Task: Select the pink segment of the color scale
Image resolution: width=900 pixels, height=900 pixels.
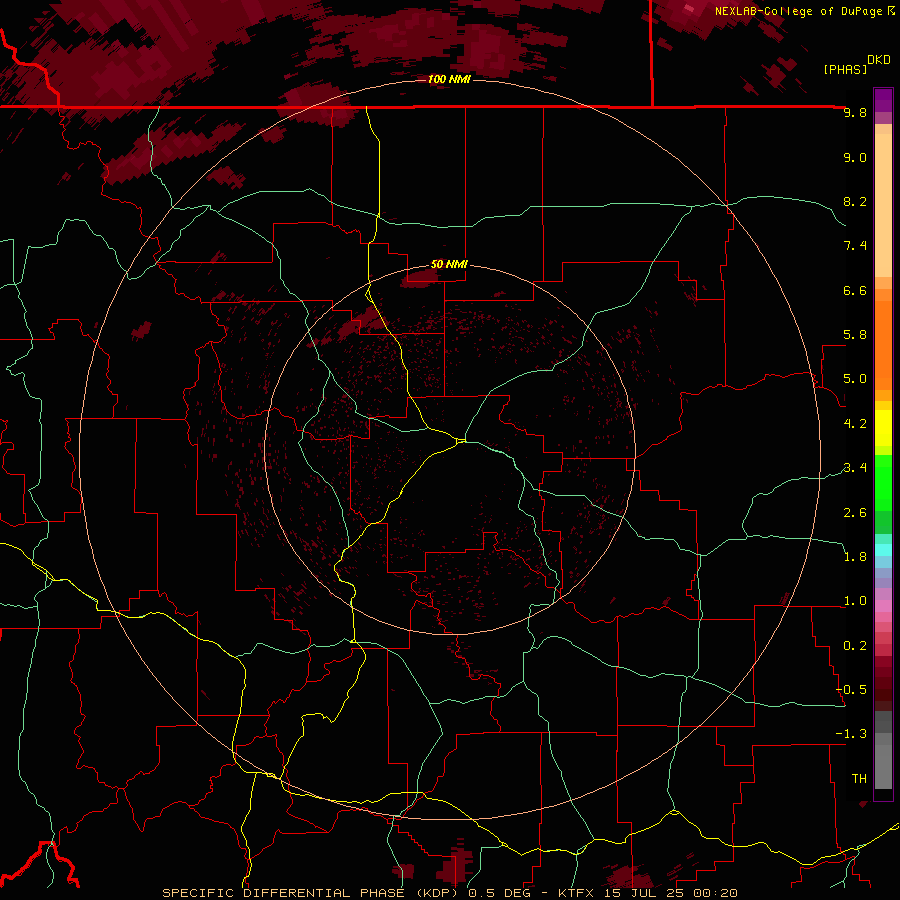Action: tap(883, 606)
